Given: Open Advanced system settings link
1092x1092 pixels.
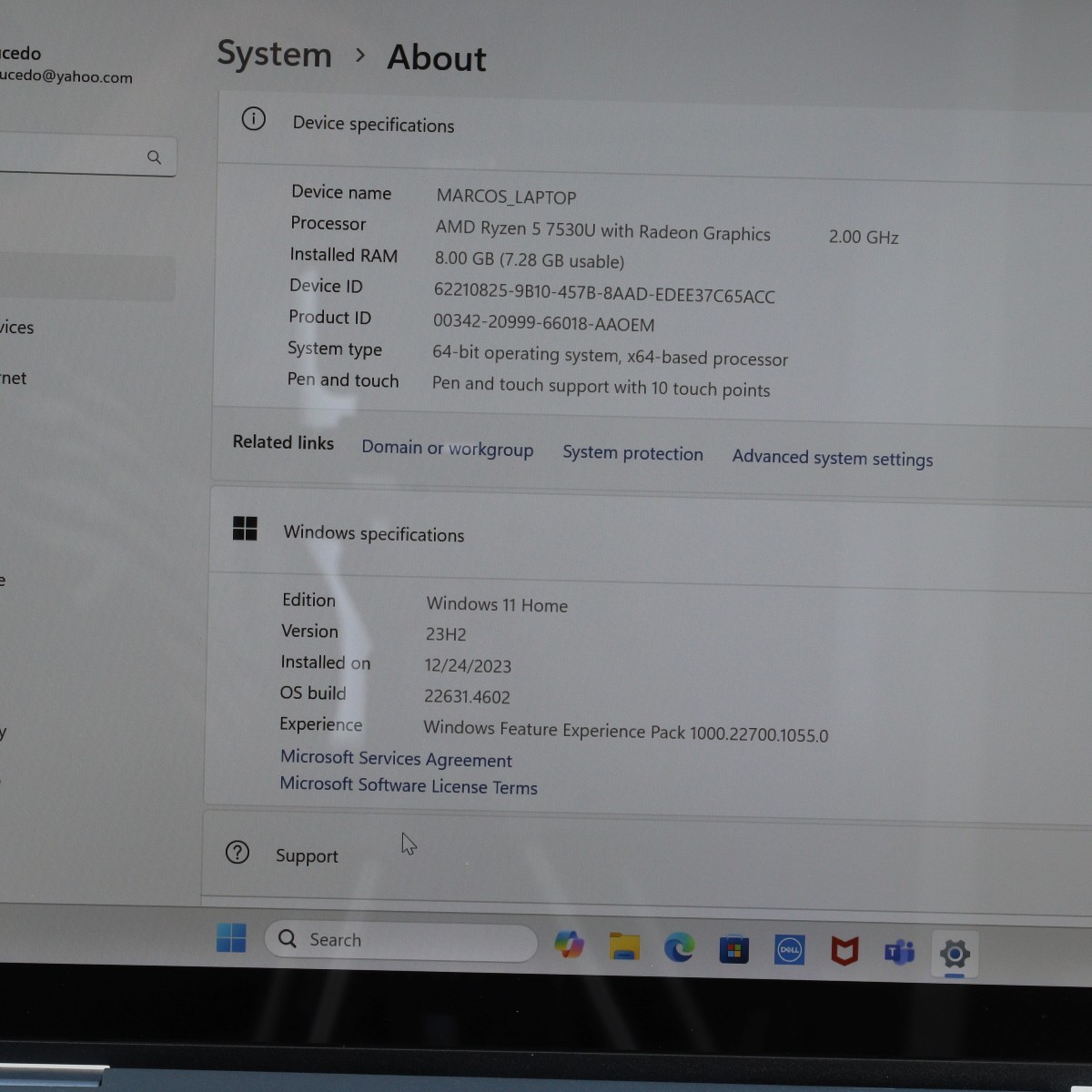Looking at the screenshot, I should (833, 458).
